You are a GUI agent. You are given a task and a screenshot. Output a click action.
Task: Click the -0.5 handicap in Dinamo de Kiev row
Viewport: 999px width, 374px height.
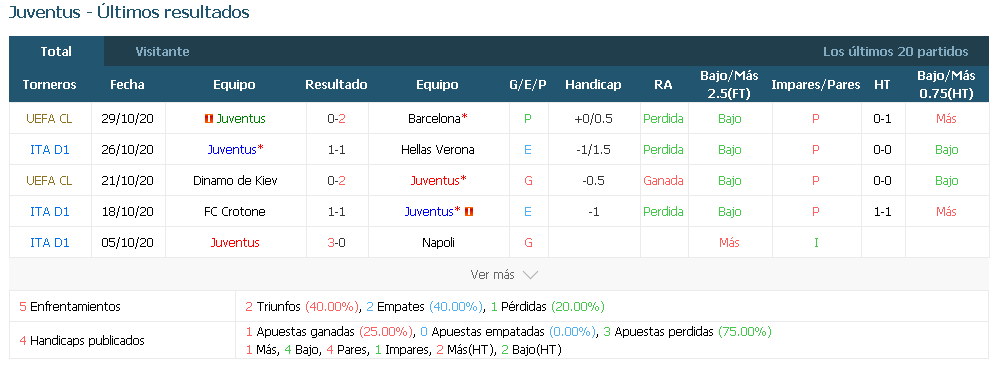click(x=593, y=180)
